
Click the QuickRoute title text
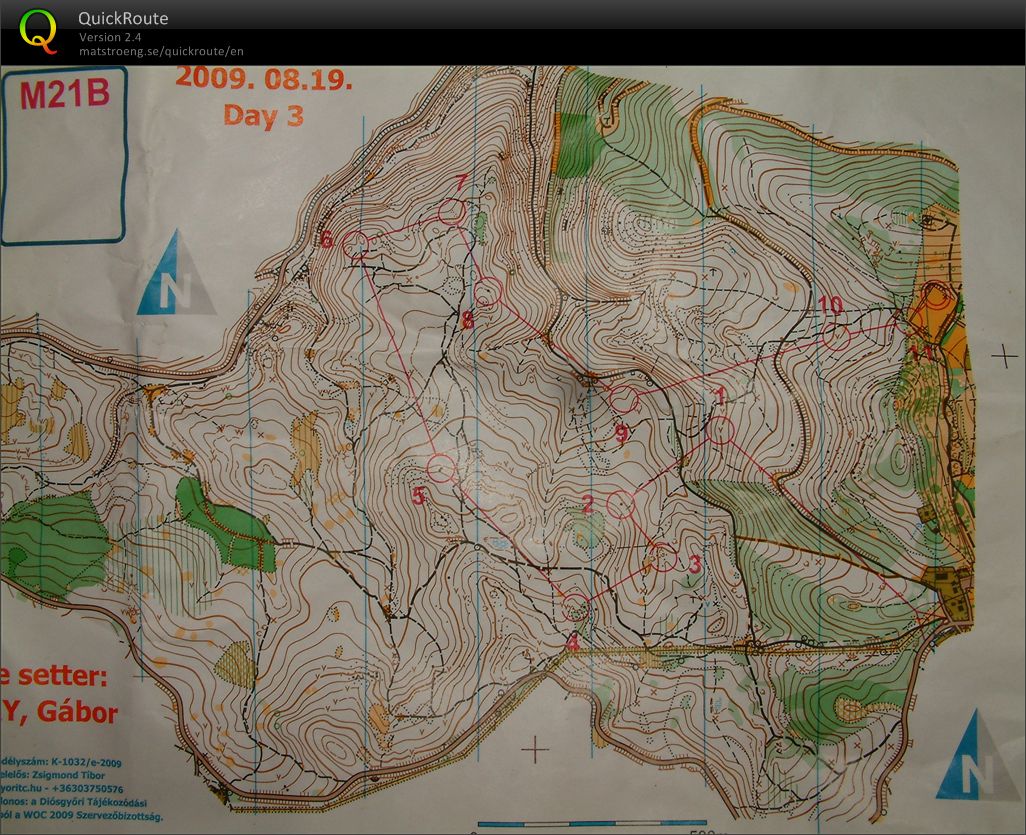click(123, 18)
